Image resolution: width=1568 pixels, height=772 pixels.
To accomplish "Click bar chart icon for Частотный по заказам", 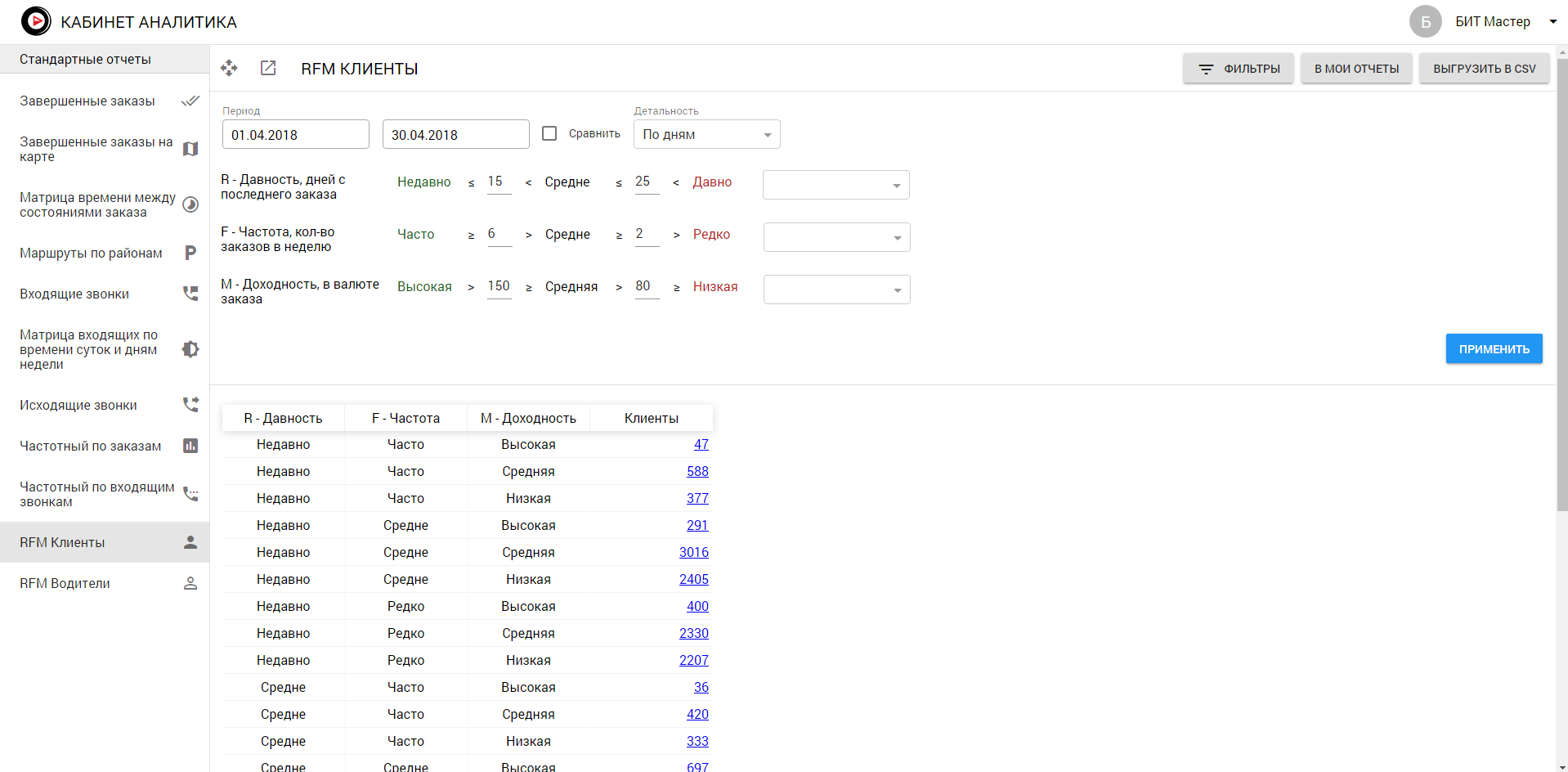I will [x=190, y=446].
